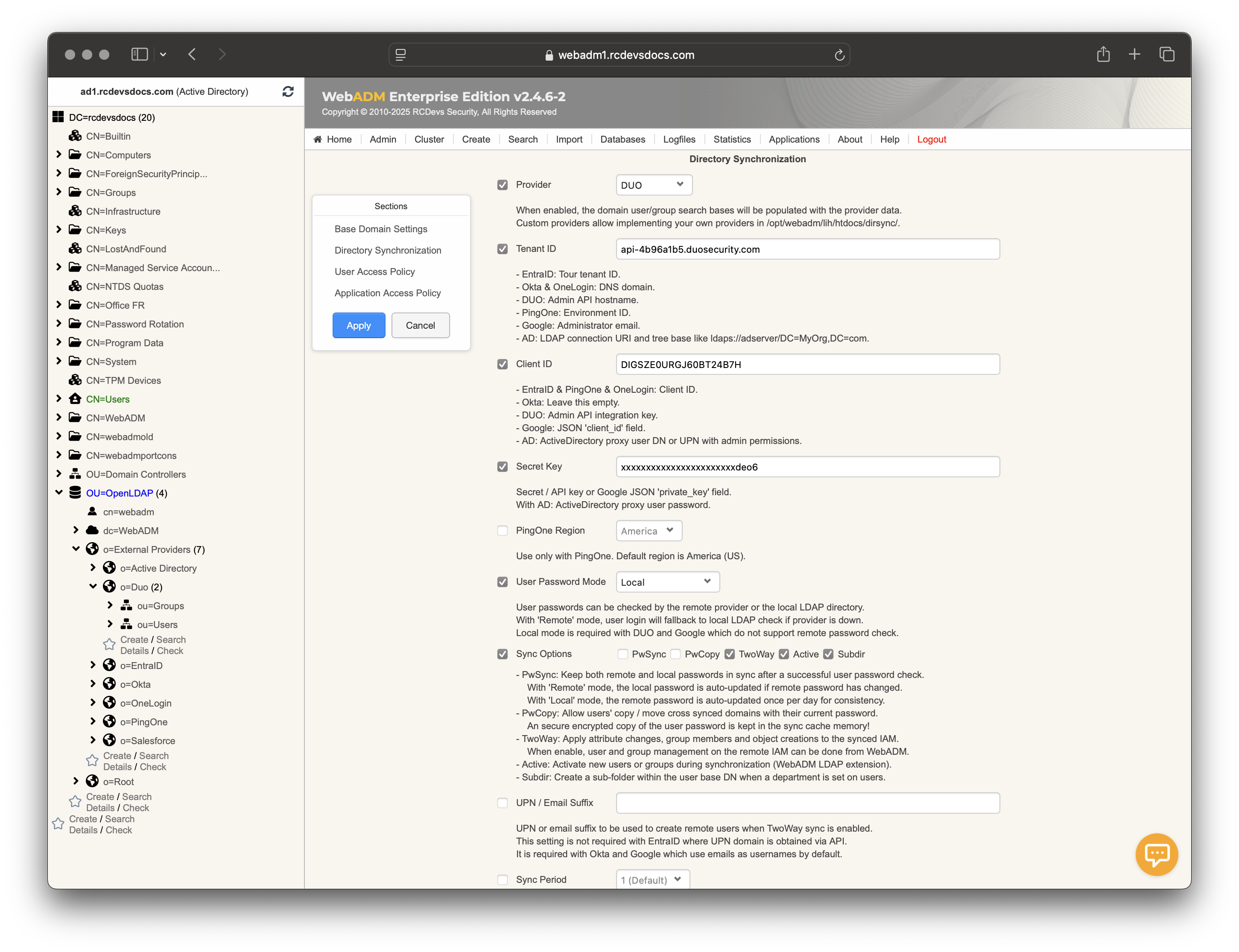The width and height of the screenshot is (1239, 952).
Task: Enable the PwSync sync option
Action: click(x=623, y=654)
